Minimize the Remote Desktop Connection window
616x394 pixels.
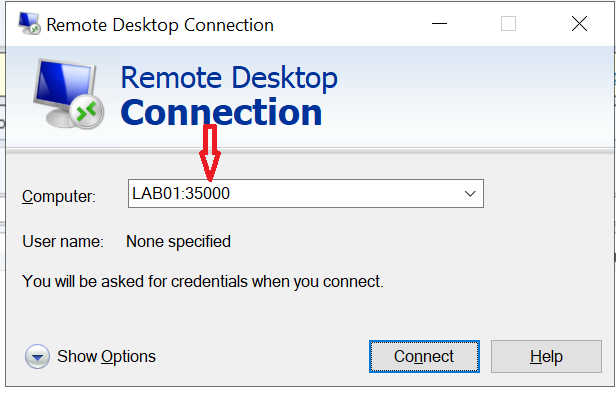point(439,24)
